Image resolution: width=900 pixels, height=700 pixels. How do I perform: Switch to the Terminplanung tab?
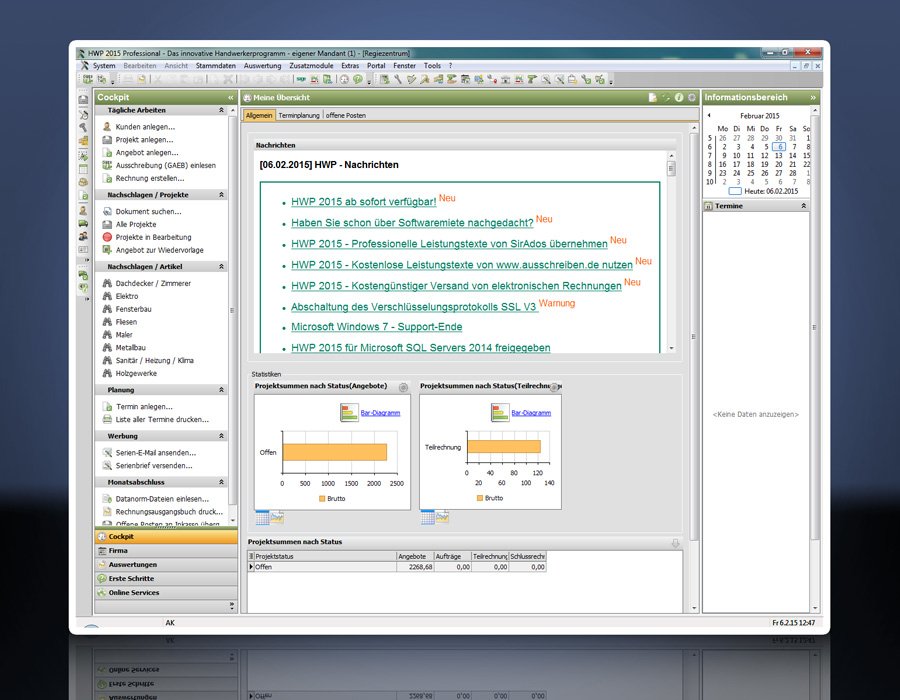(298, 116)
